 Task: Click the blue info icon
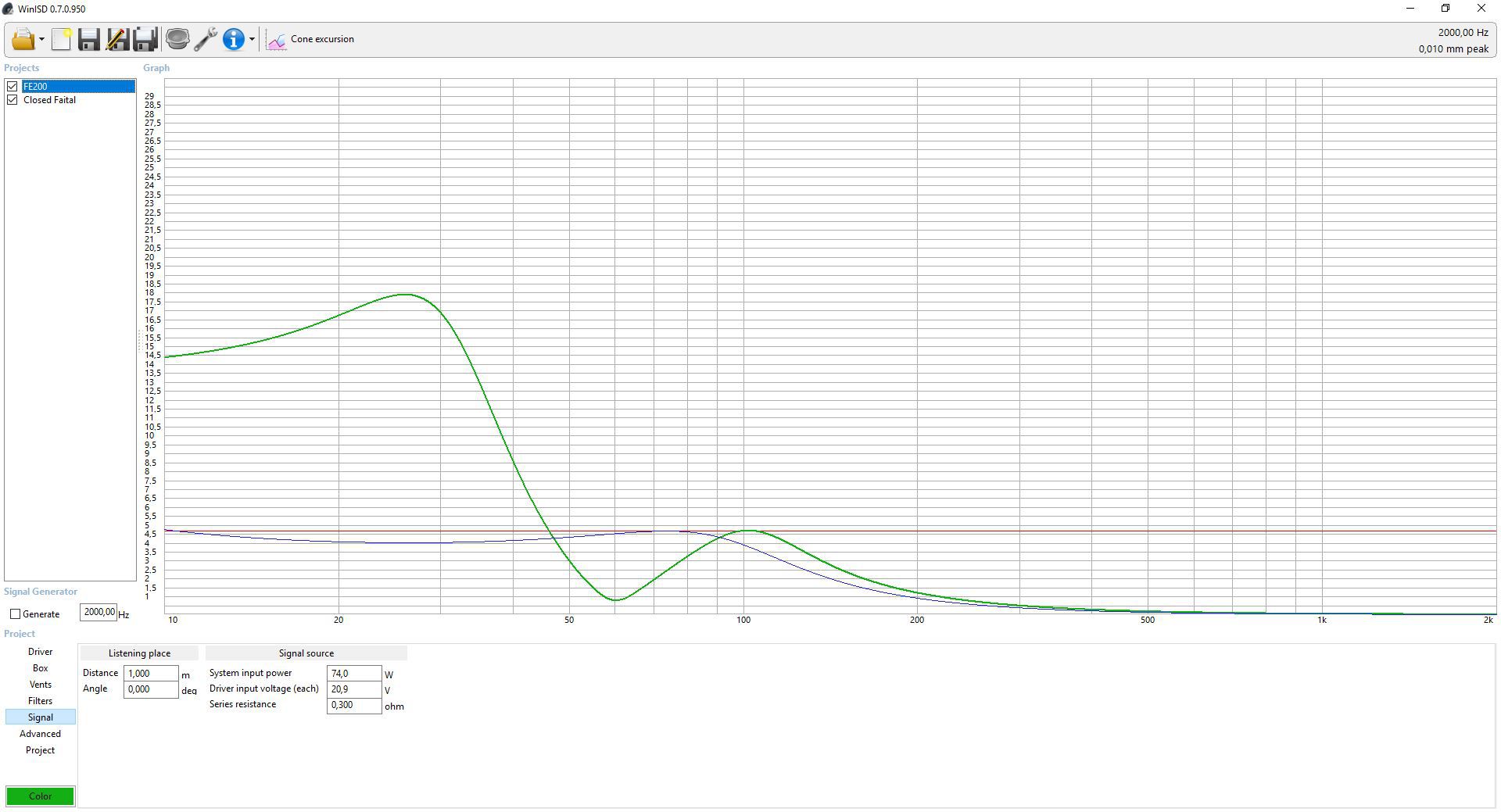pyautogui.click(x=233, y=39)
